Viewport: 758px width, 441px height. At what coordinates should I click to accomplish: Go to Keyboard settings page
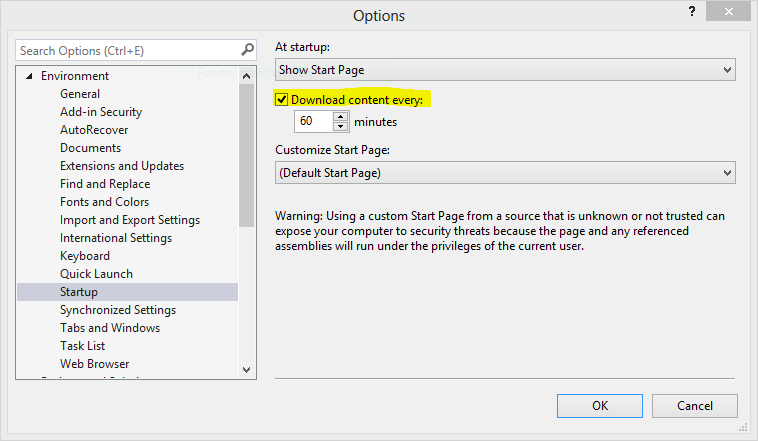(85, 256)
